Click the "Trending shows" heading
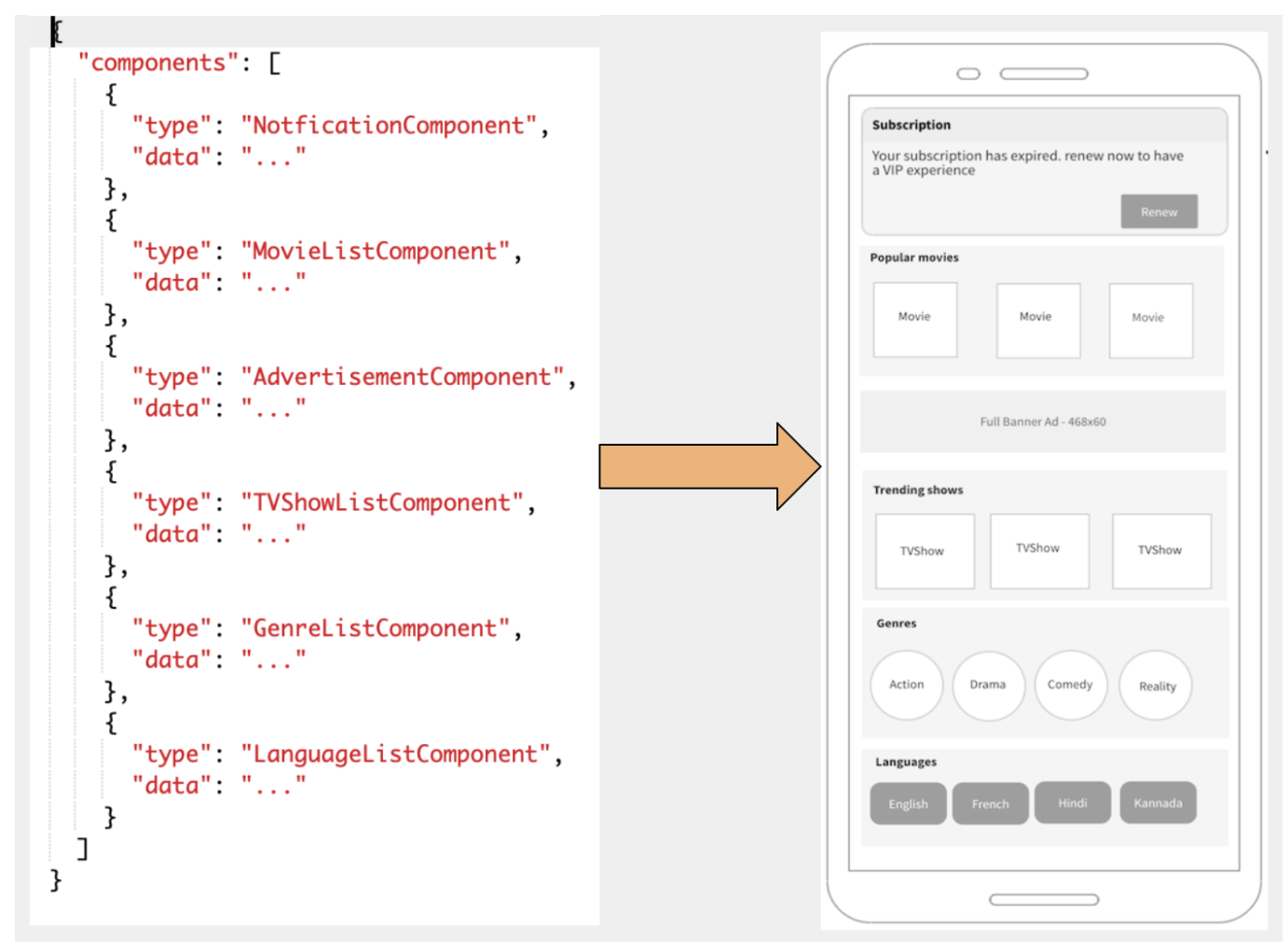The width and height of the screenshot is (1288, 951). [918, 489]
